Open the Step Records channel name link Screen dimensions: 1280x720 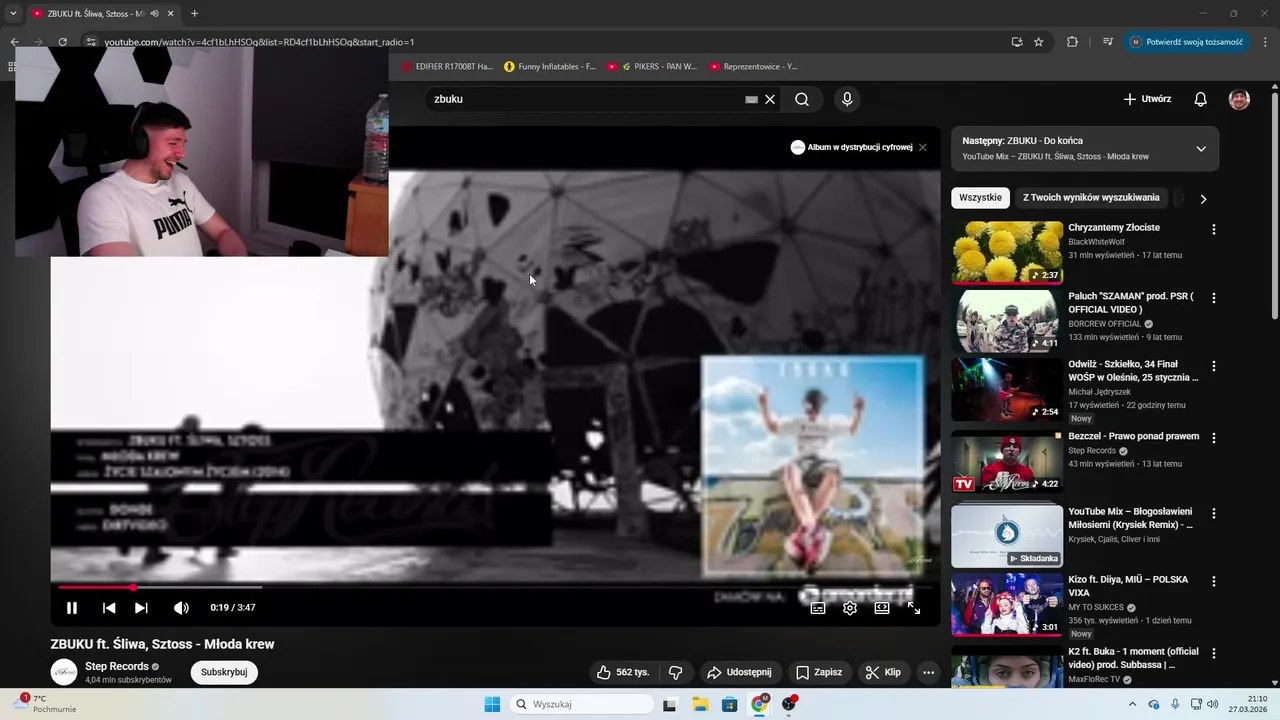point(116,666)
